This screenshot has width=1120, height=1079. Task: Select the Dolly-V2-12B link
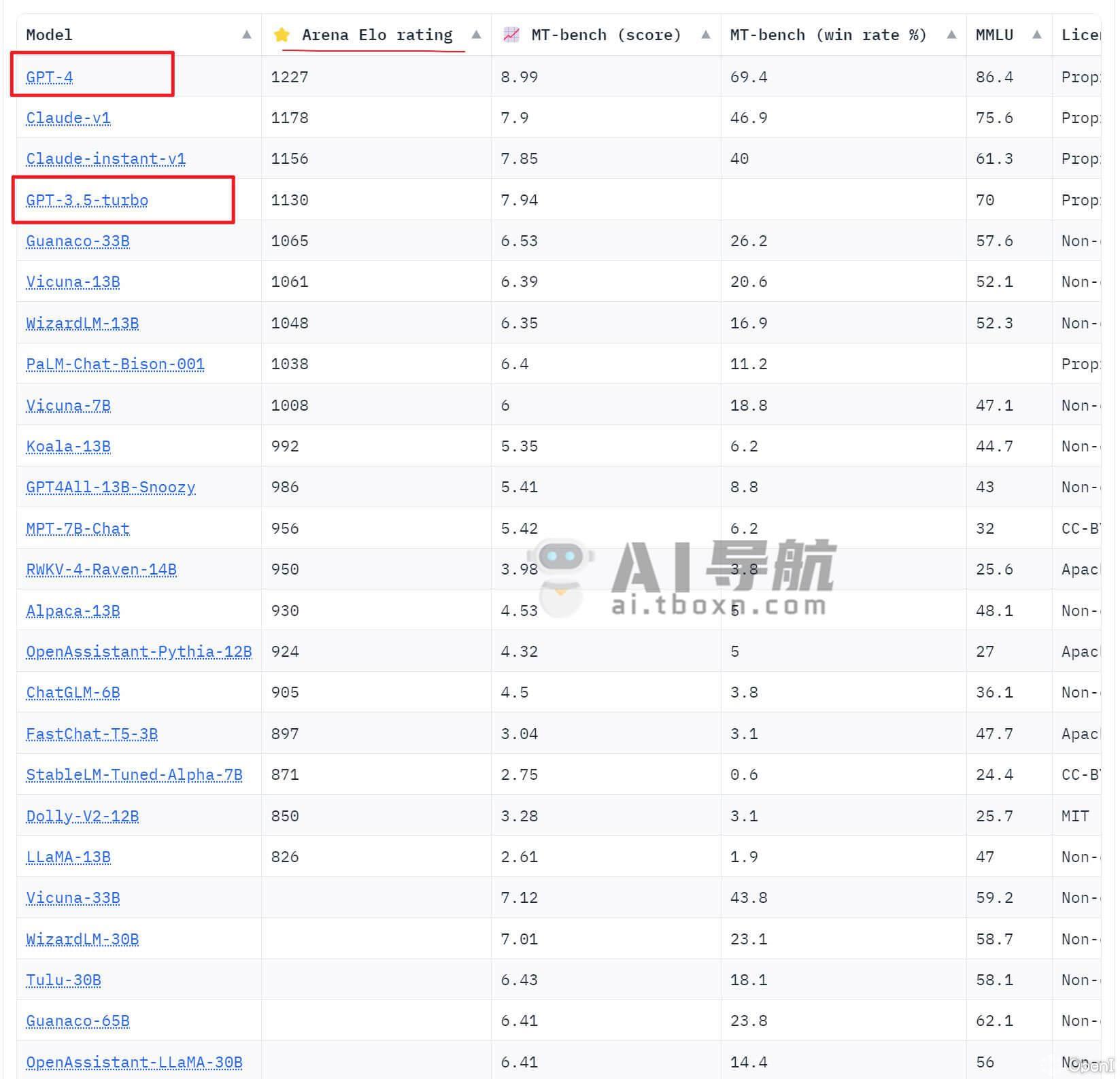[x=82, y=816]
